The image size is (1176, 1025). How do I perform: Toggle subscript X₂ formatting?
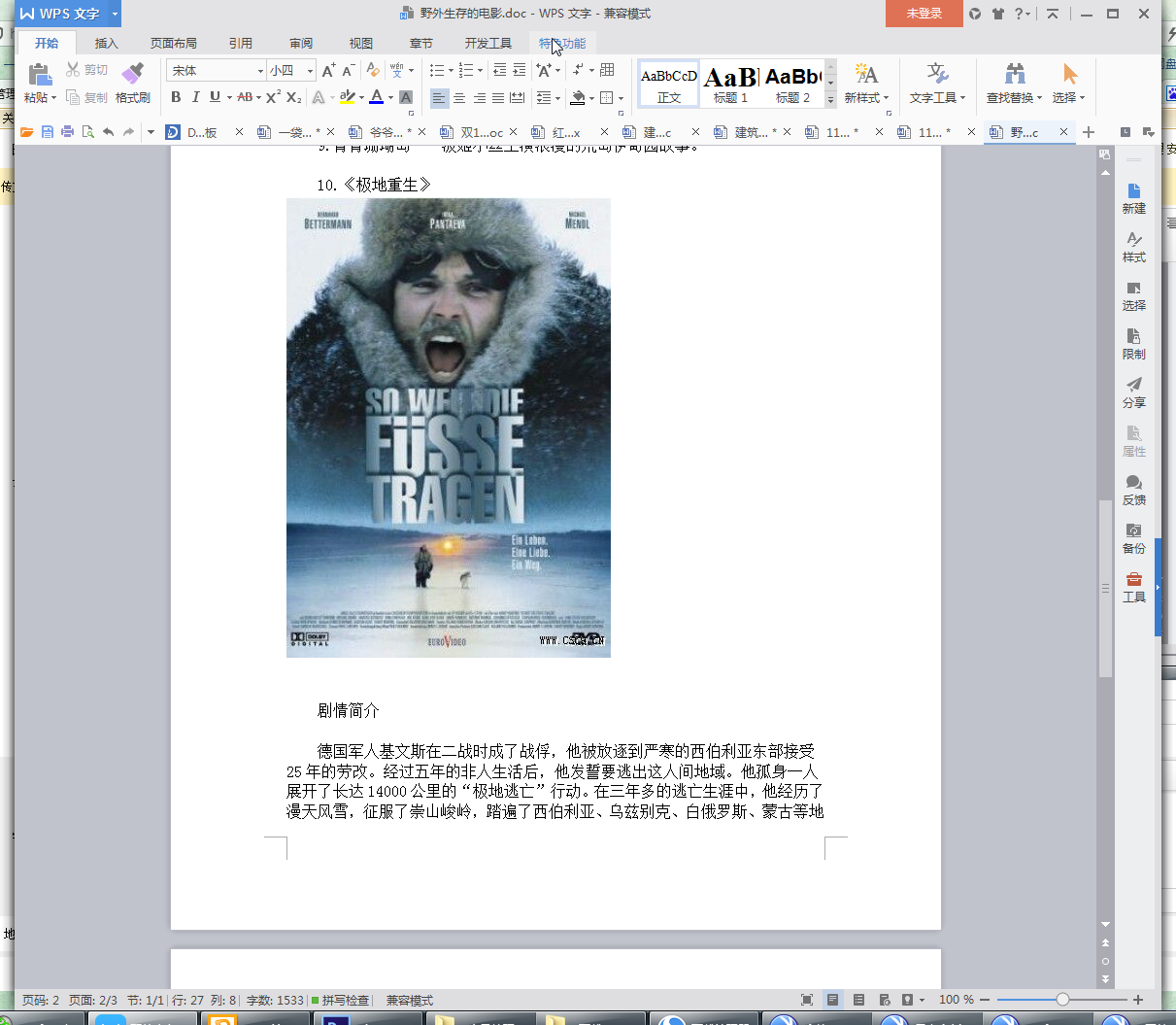click(293, 97)
